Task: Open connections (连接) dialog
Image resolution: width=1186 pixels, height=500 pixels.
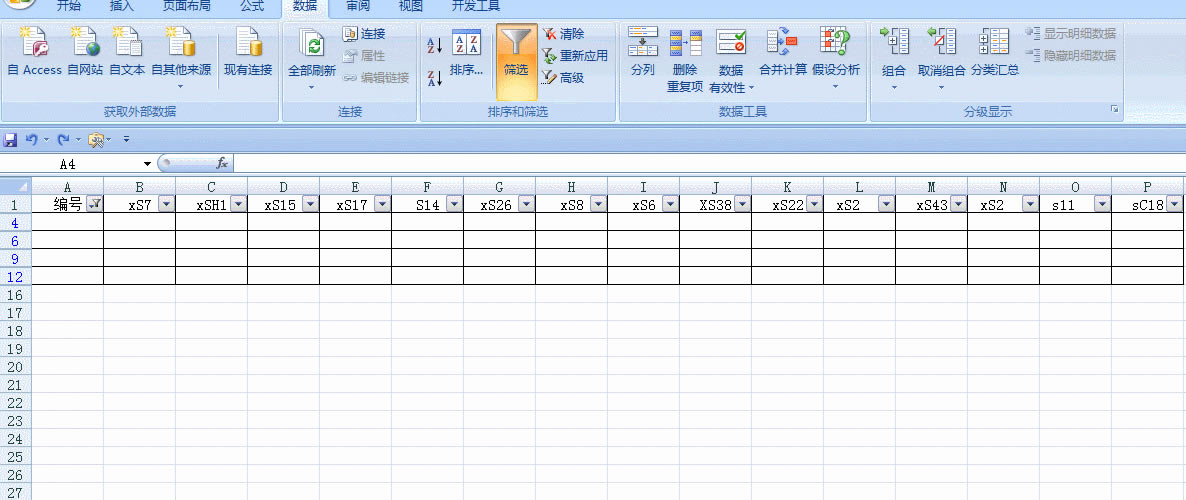Action: point(364,33)
